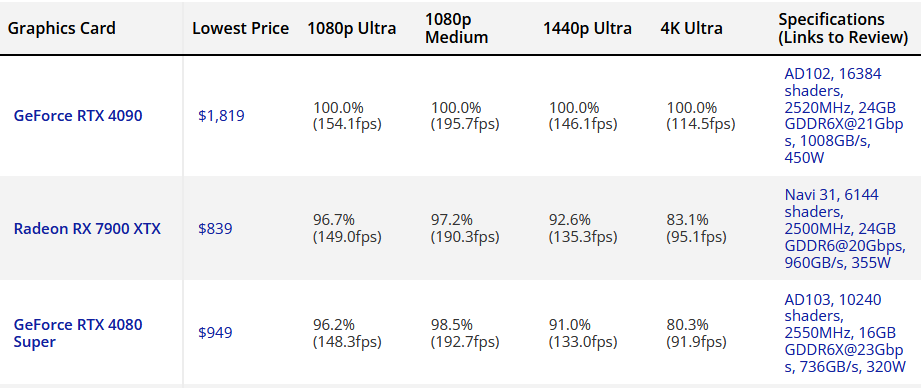Click the $839 price link
The height and width of the screenshot is (388, 921).
click(215, 228)
